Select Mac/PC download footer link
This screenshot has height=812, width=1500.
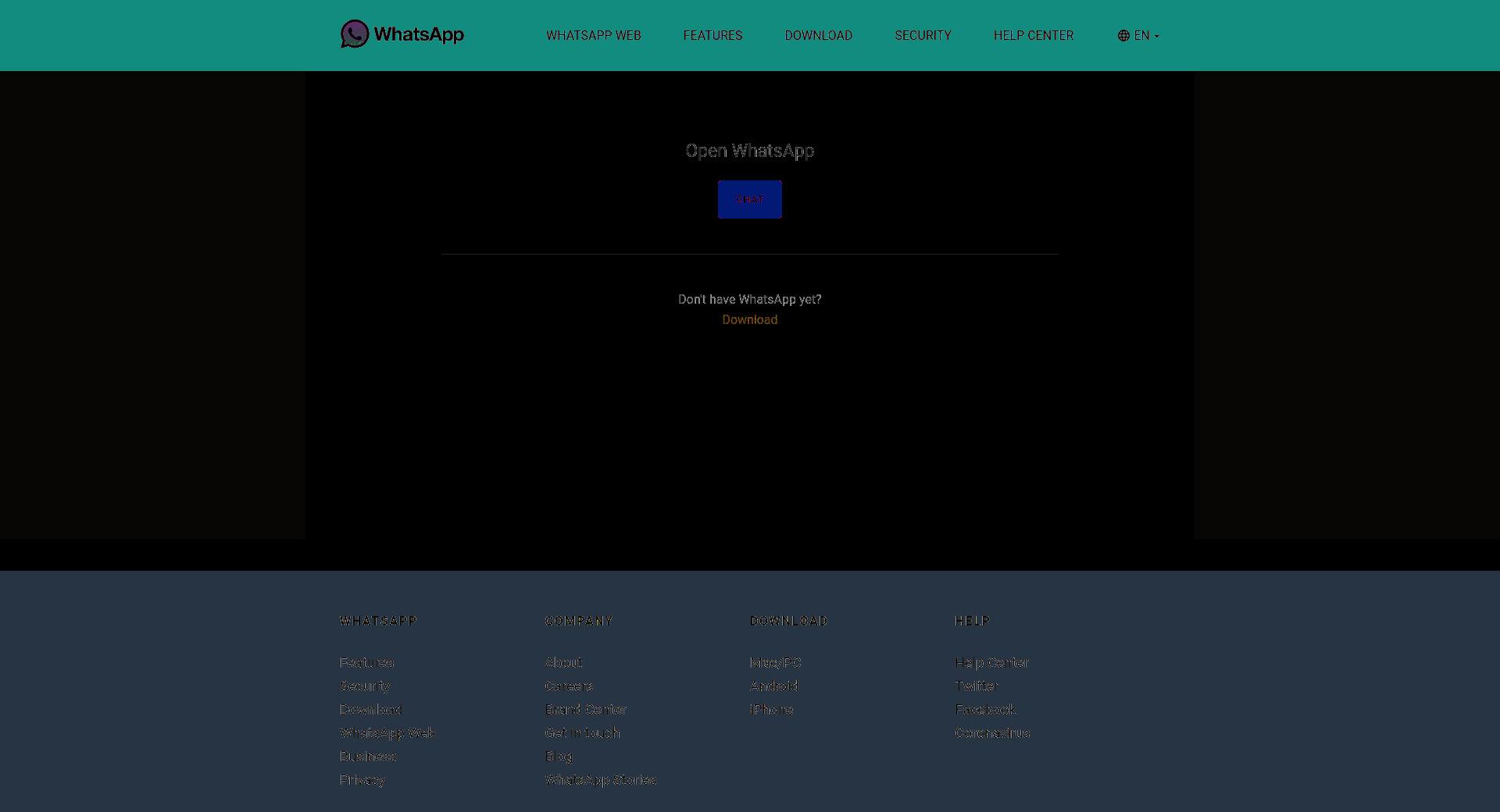point(776,662)
